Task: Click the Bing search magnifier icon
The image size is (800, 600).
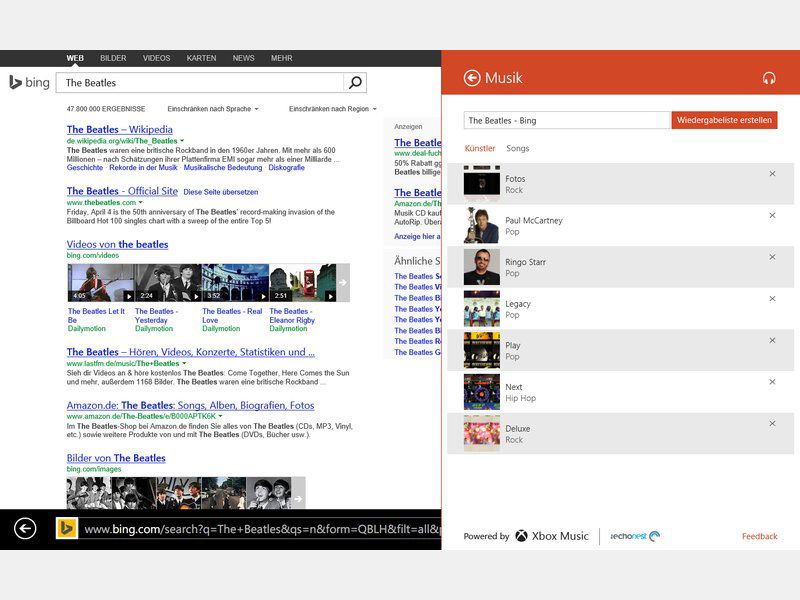Action: pos(355,83)
